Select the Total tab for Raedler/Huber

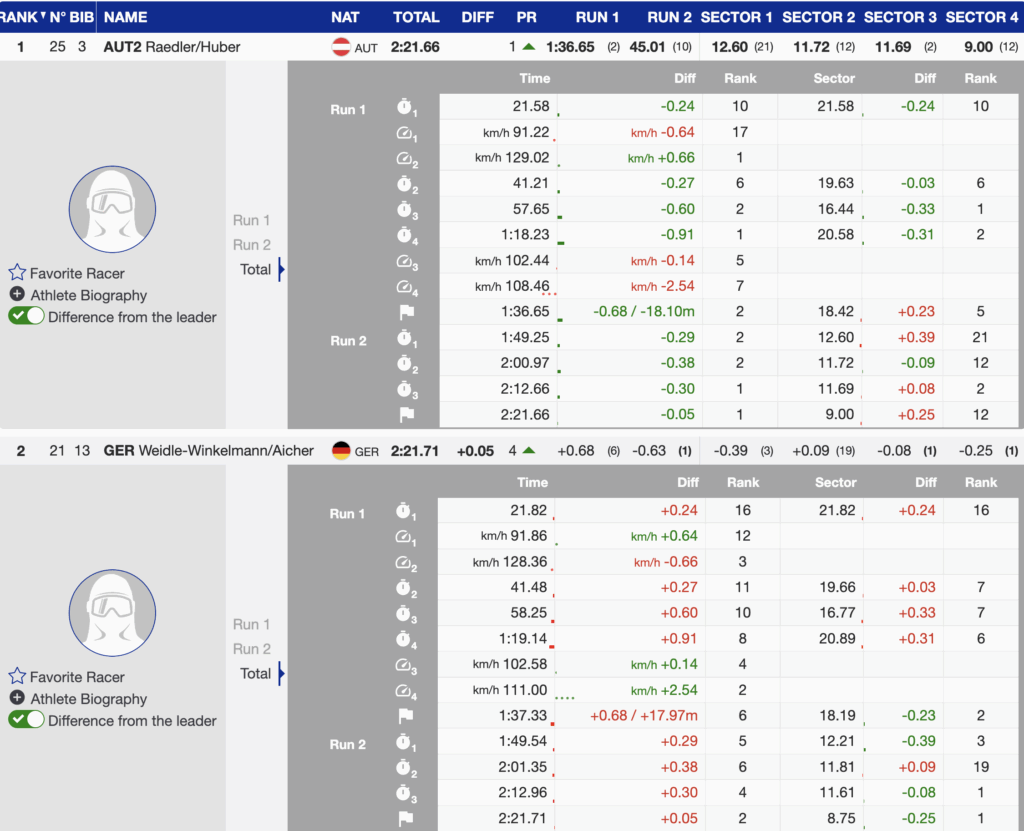(255, 269)
